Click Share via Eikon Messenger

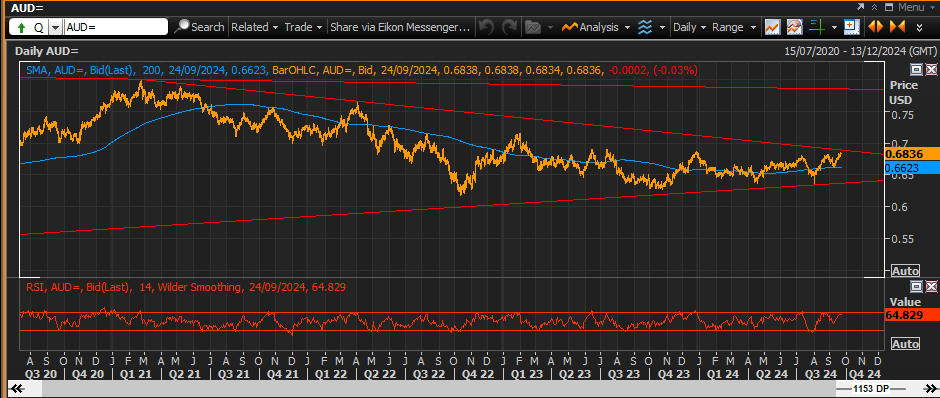tap(400, 27)
